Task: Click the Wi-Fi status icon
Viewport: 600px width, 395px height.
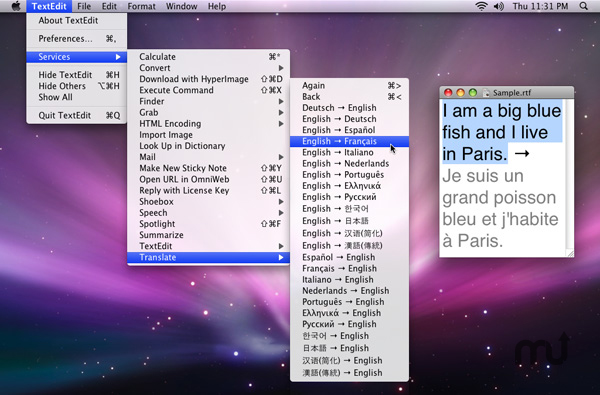Action: [x=481, y=6]
